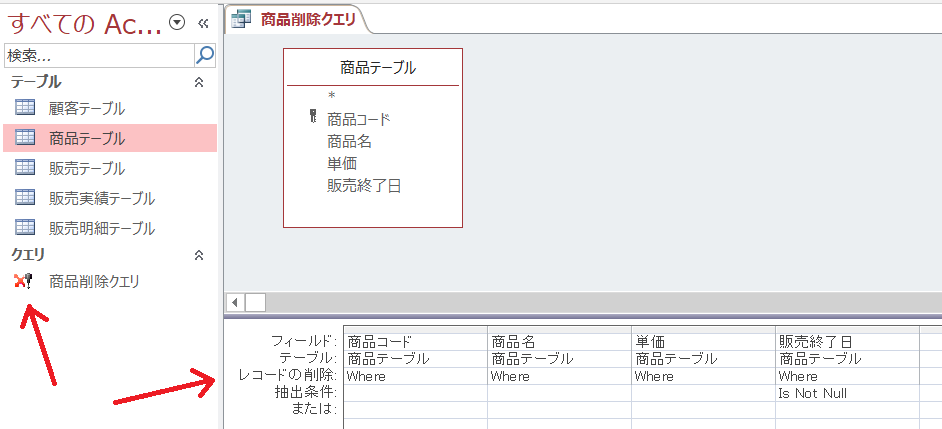Select 商品削除クエリ in the navigation list

click(94, 281)
